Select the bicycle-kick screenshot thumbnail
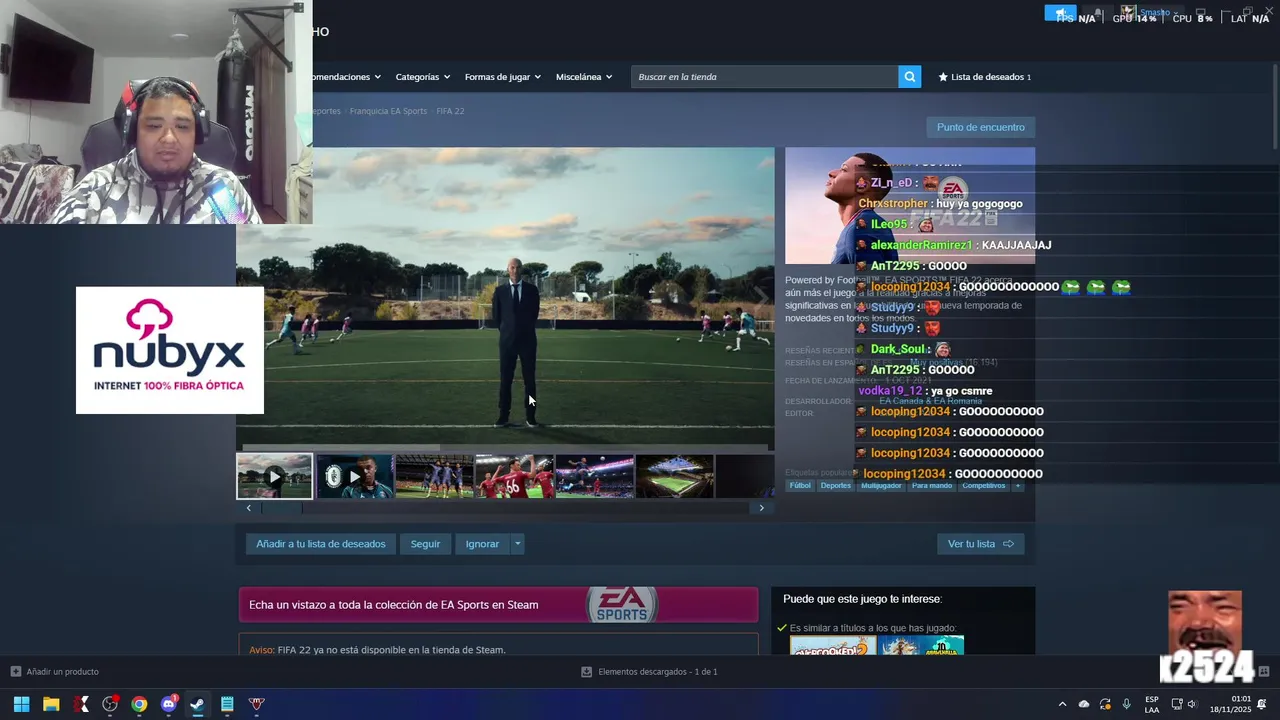This screenshot has width=1280, height=720. coord(594,476)
